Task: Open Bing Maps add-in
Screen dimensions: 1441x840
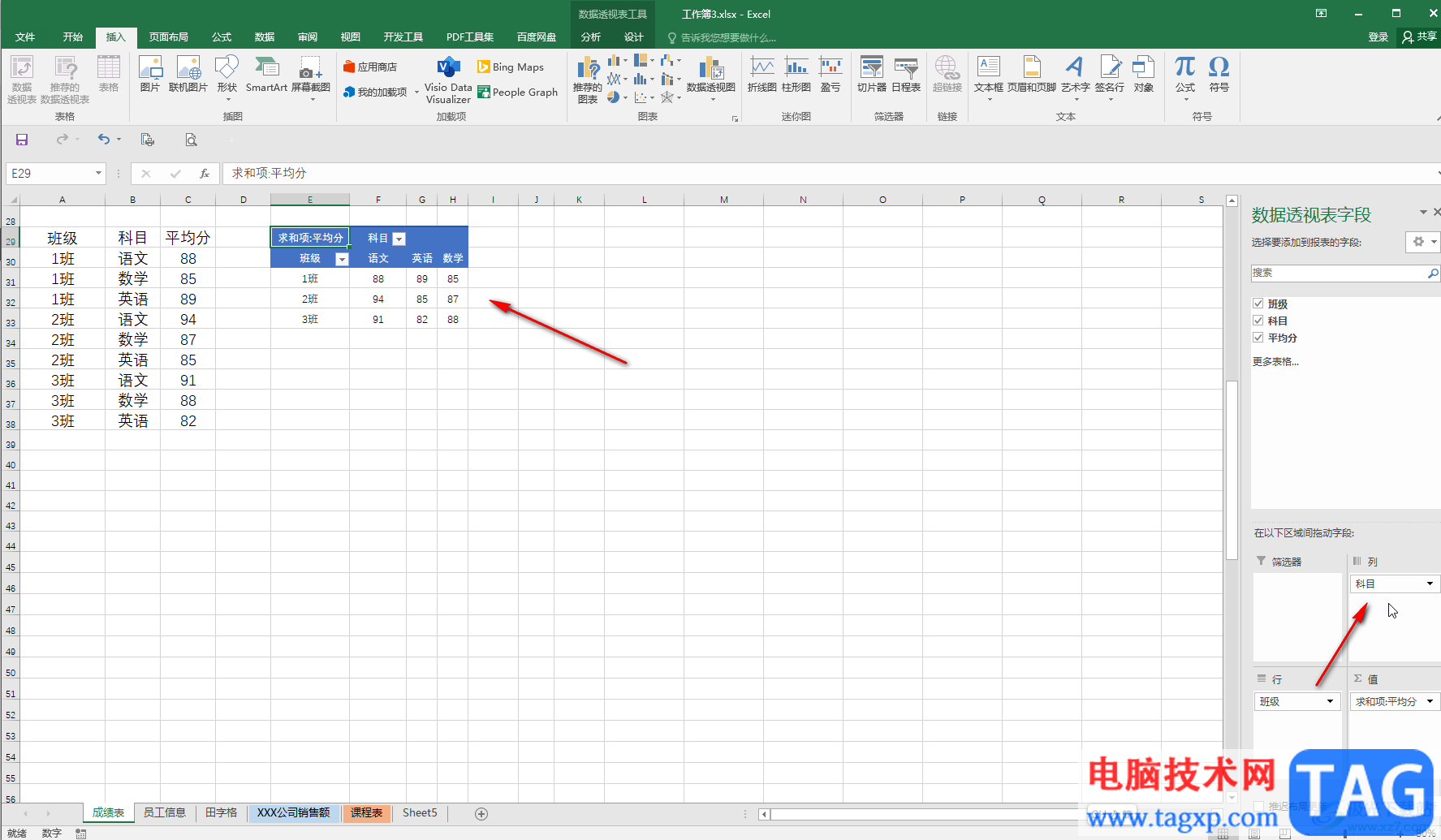Action: coord(511,67)
